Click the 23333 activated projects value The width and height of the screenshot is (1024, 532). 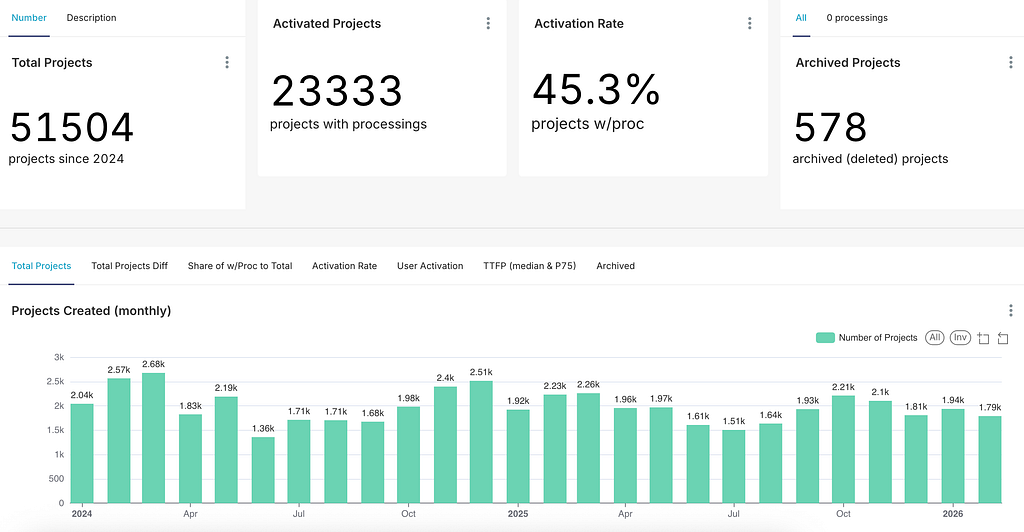pos(337,91)
